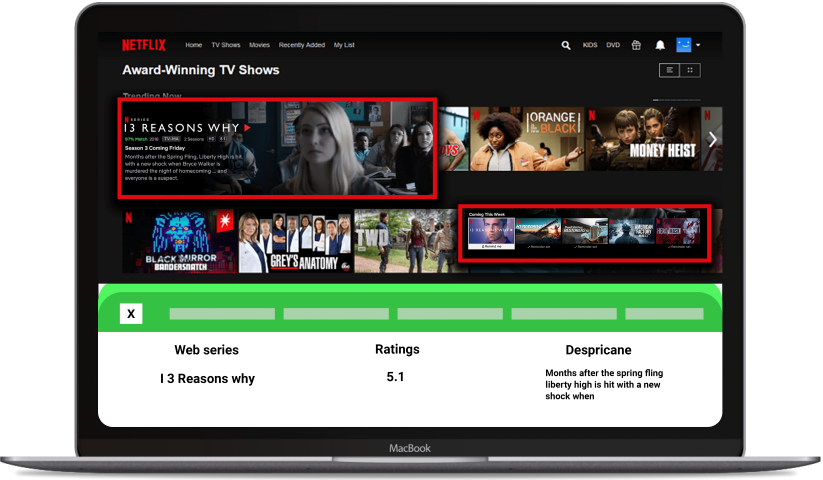Open the gift icon in header

(636, 45)
